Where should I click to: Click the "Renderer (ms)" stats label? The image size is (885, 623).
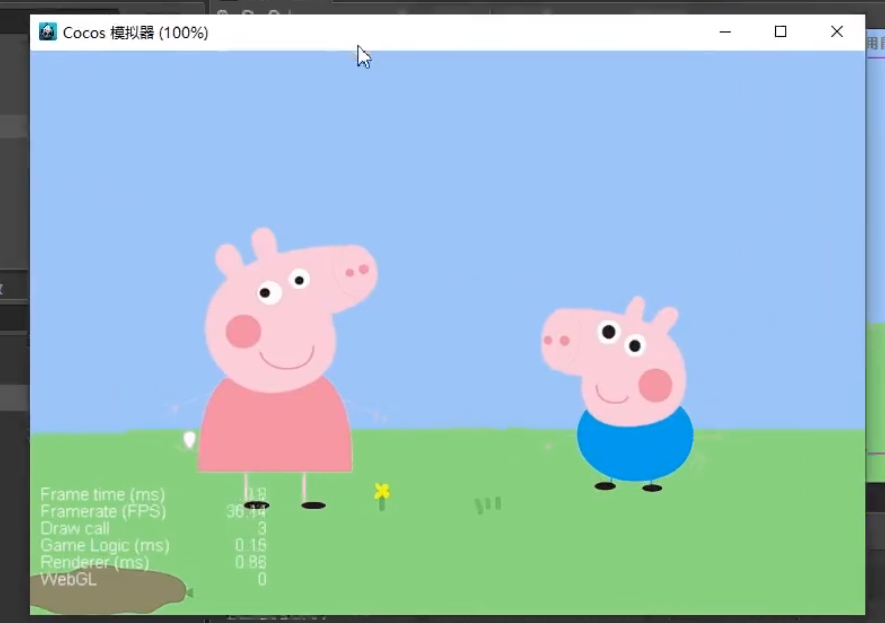click(x=95, y=562)
